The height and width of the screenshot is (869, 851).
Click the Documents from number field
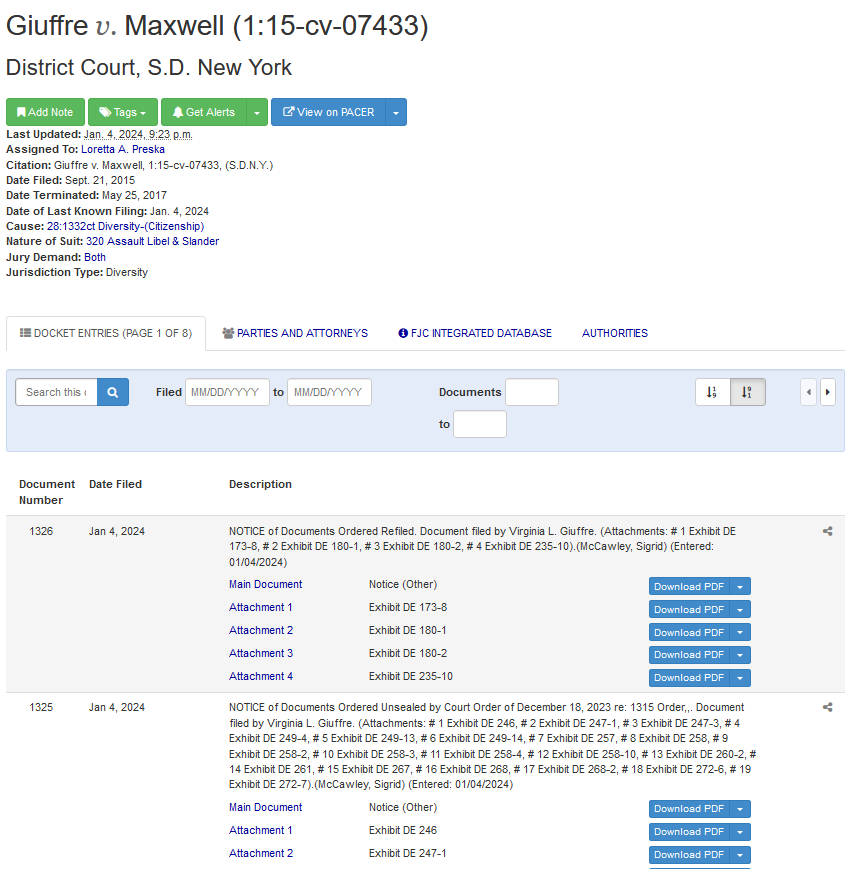(x=532, y=392)
